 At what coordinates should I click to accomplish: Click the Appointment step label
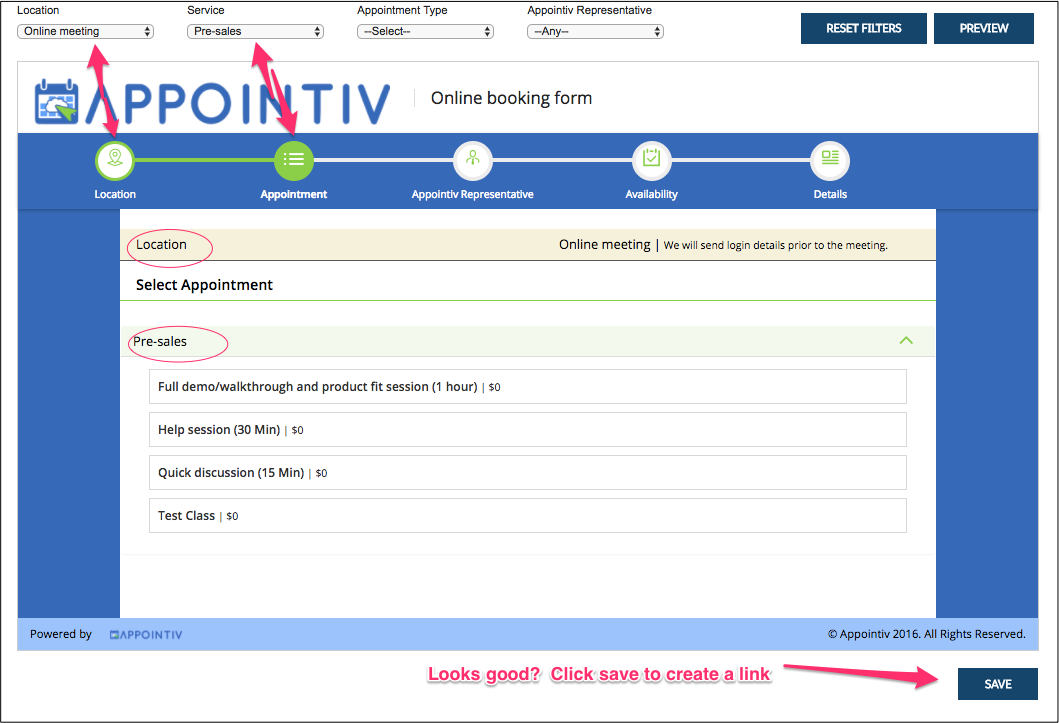(x=294, y=194)
